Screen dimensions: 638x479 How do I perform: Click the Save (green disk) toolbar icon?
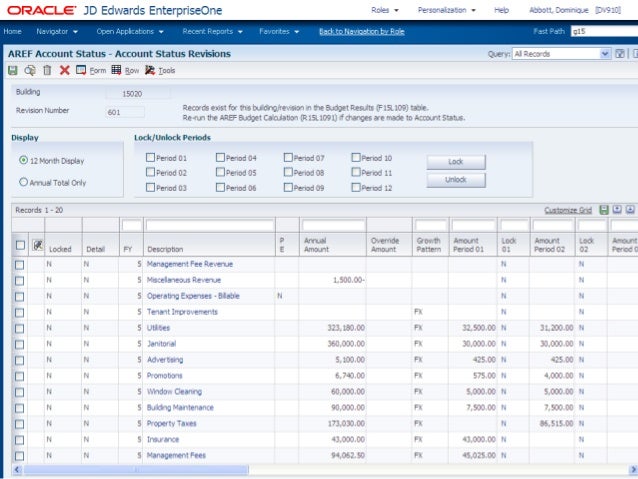[13, 70]
